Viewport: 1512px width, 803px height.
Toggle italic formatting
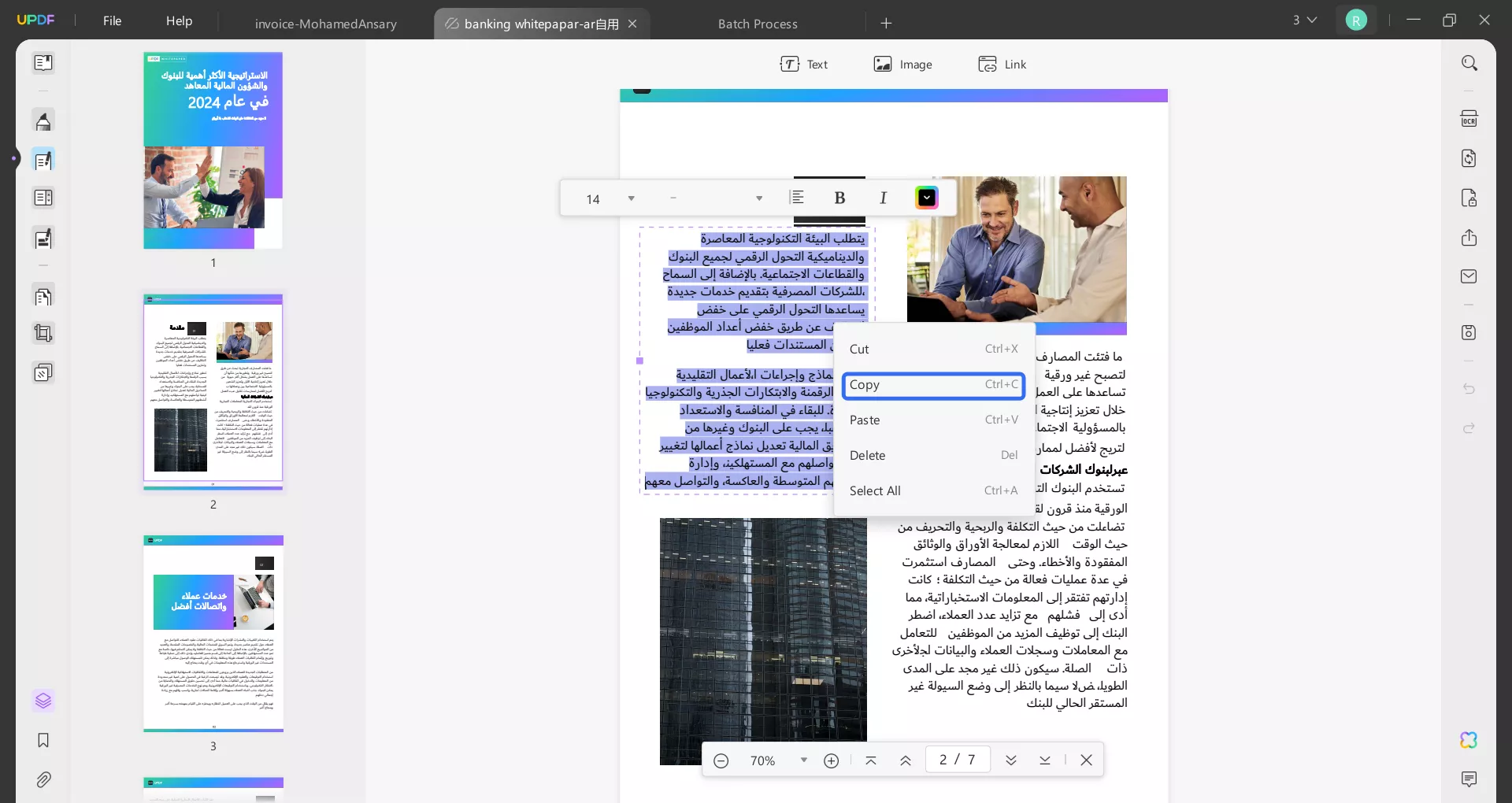(x=884, y=198)
